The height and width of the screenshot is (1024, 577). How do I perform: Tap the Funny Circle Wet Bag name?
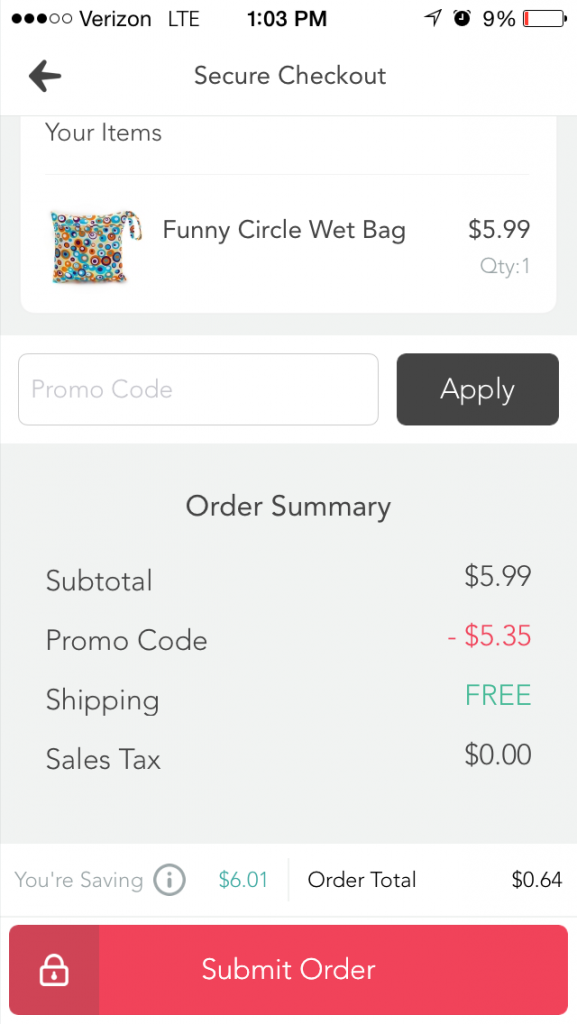(283, 230)
